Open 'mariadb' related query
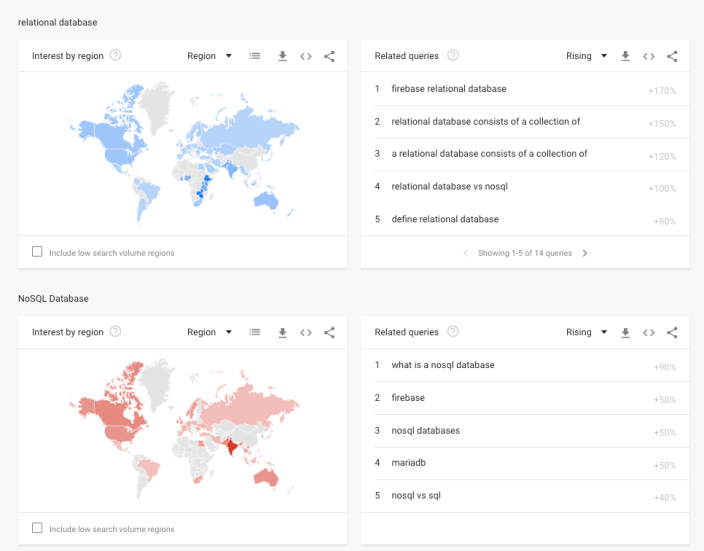This screenshot has height=551, width=704. (x=408, y=463)
